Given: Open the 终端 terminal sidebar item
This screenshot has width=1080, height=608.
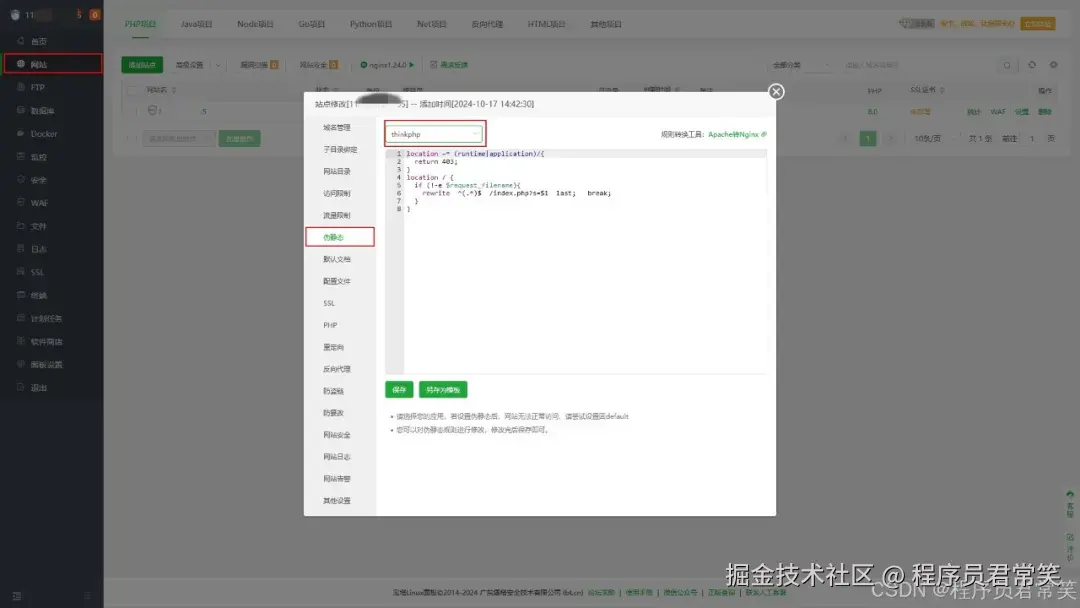Looking at the screenshot, I should coord(40,294).
